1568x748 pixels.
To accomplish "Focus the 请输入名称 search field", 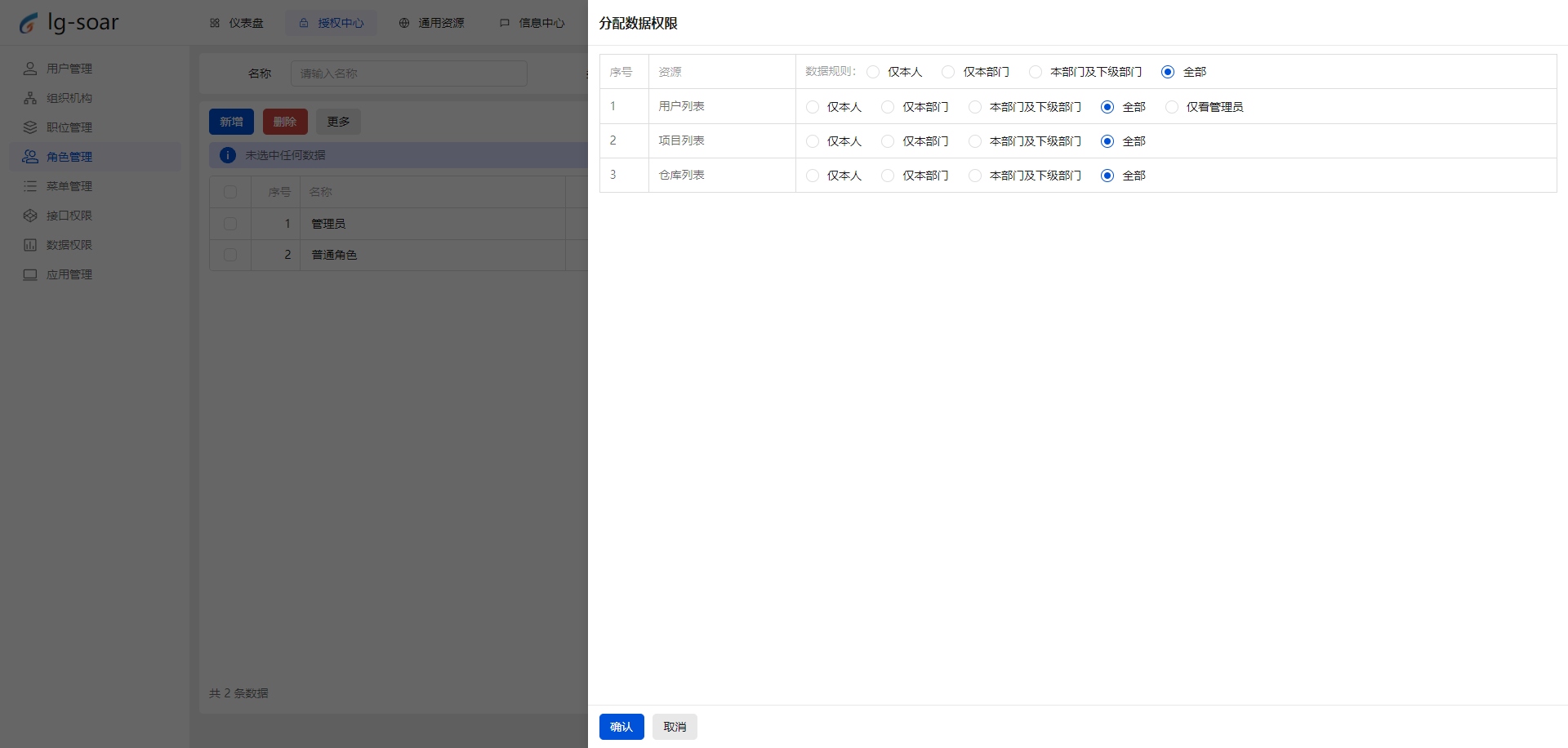I will (x=409, y=73).
